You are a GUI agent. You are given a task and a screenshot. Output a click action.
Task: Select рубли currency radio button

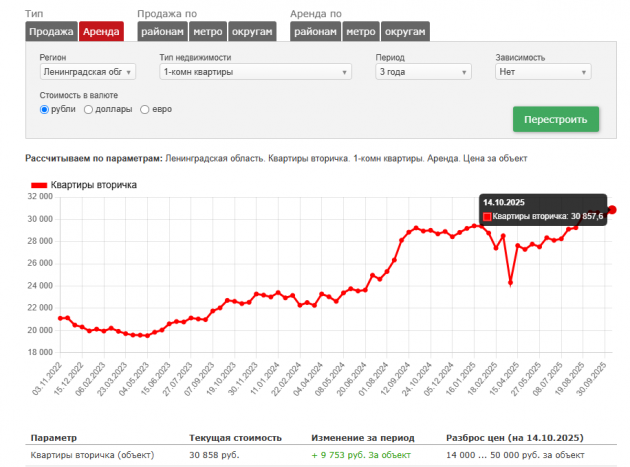pos(44,109)
